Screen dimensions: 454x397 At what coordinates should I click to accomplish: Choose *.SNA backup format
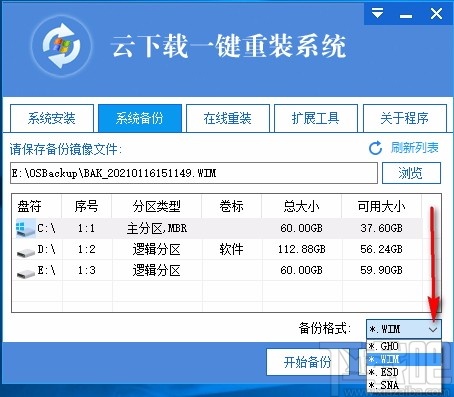pyautogui.click(x=404, y=385)
